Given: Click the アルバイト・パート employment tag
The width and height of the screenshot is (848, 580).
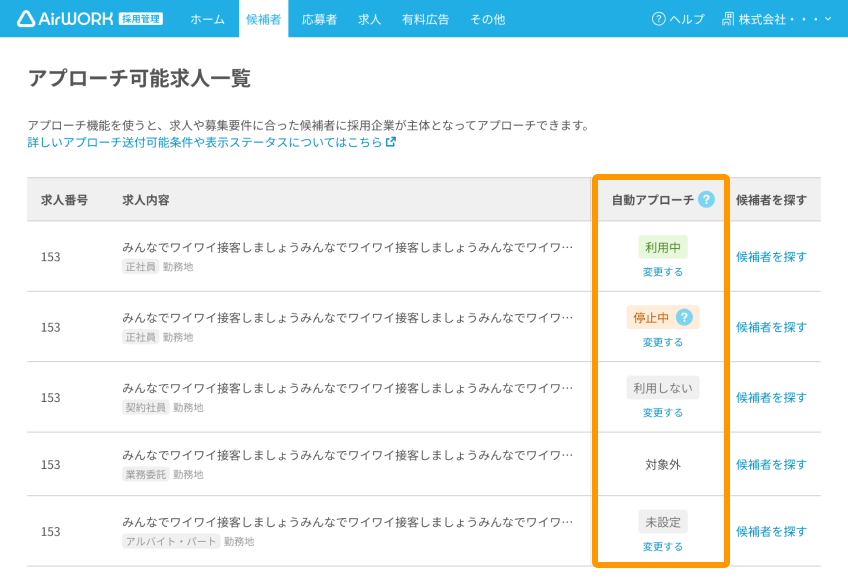Looking at the screenshot, I should pos(171,541).
